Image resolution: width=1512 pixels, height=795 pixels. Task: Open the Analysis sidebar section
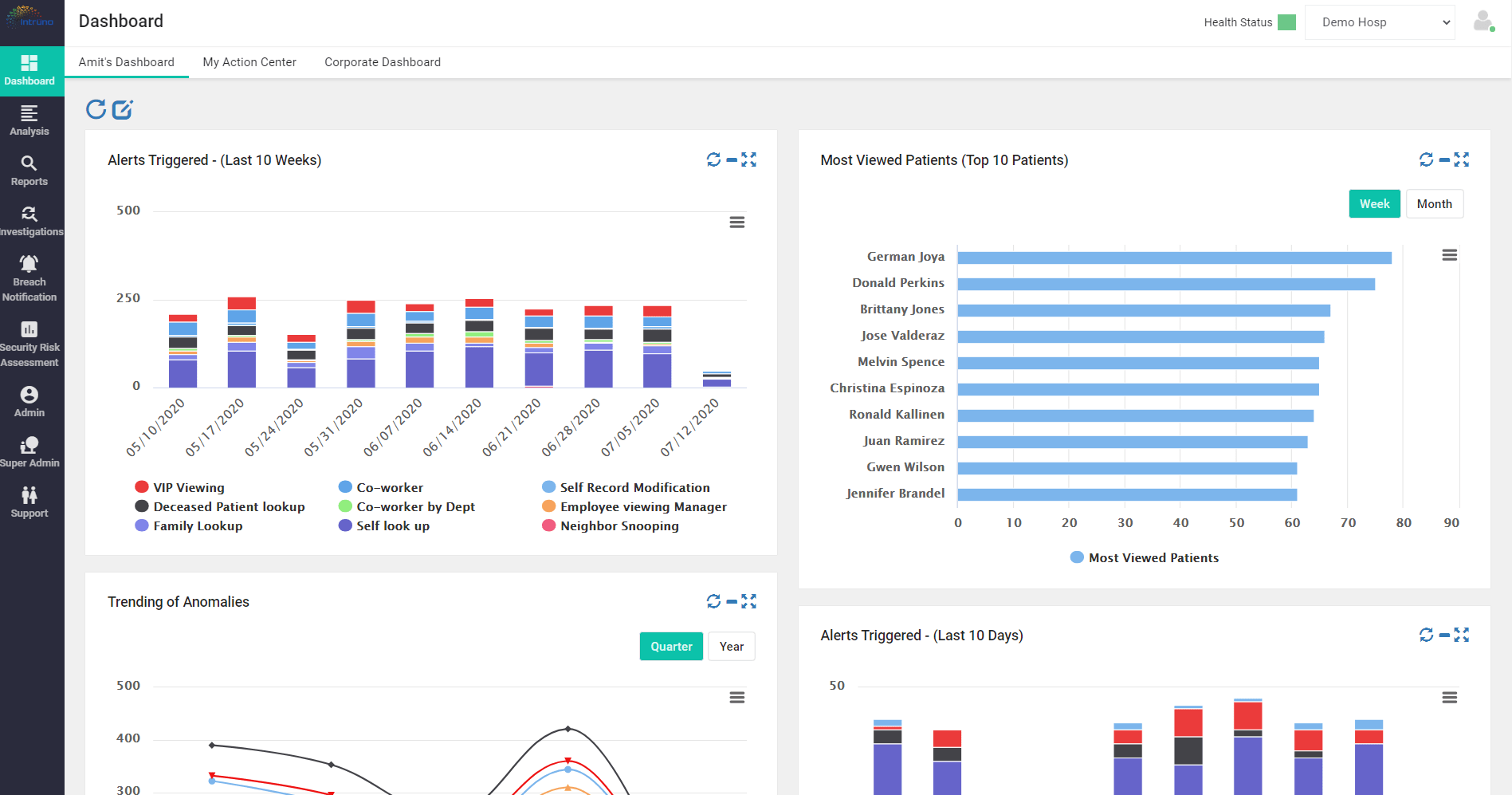29,121
